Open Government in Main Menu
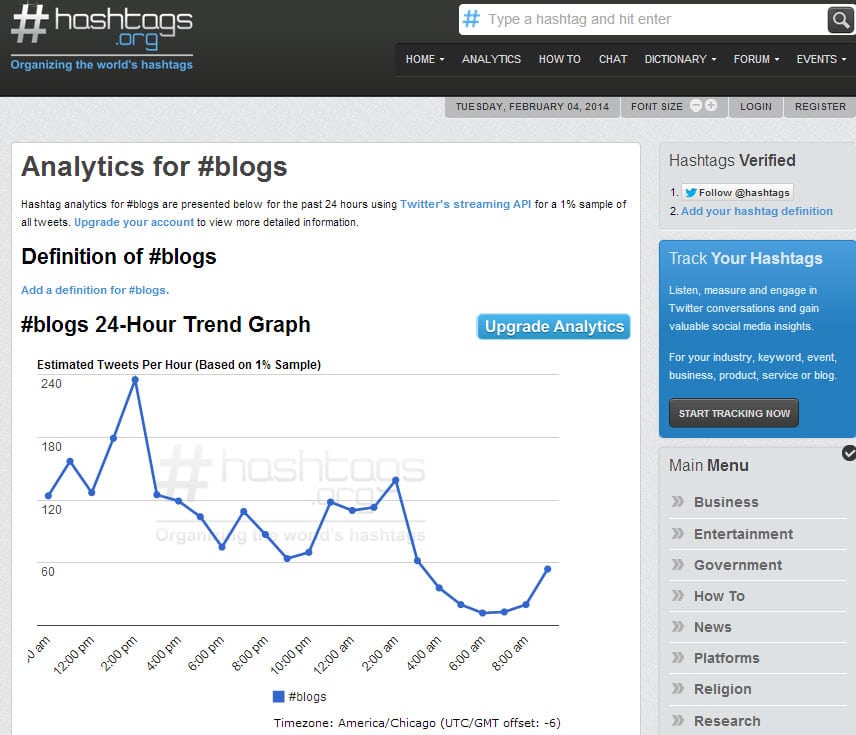This screenshot has height=735, width=856. [738, 565]
